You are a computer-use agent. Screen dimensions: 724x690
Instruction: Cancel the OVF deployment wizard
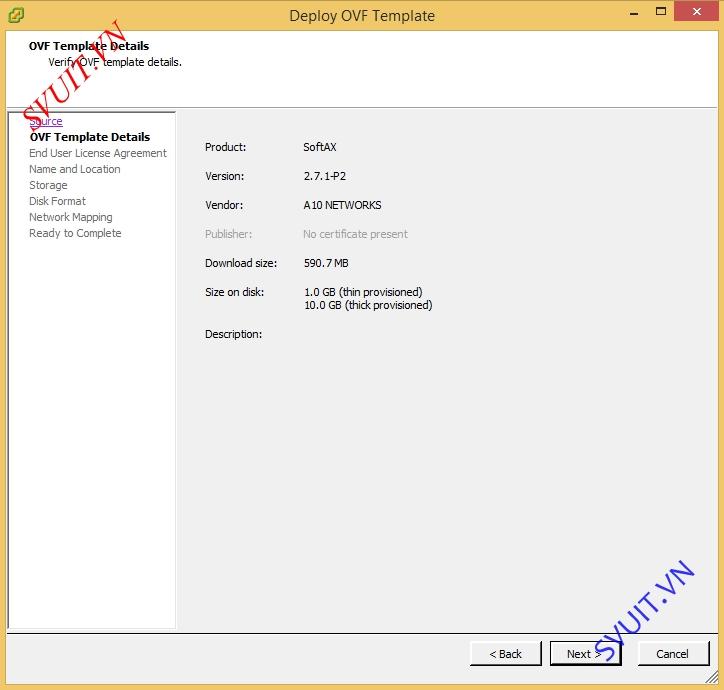[x=673, y=654]
